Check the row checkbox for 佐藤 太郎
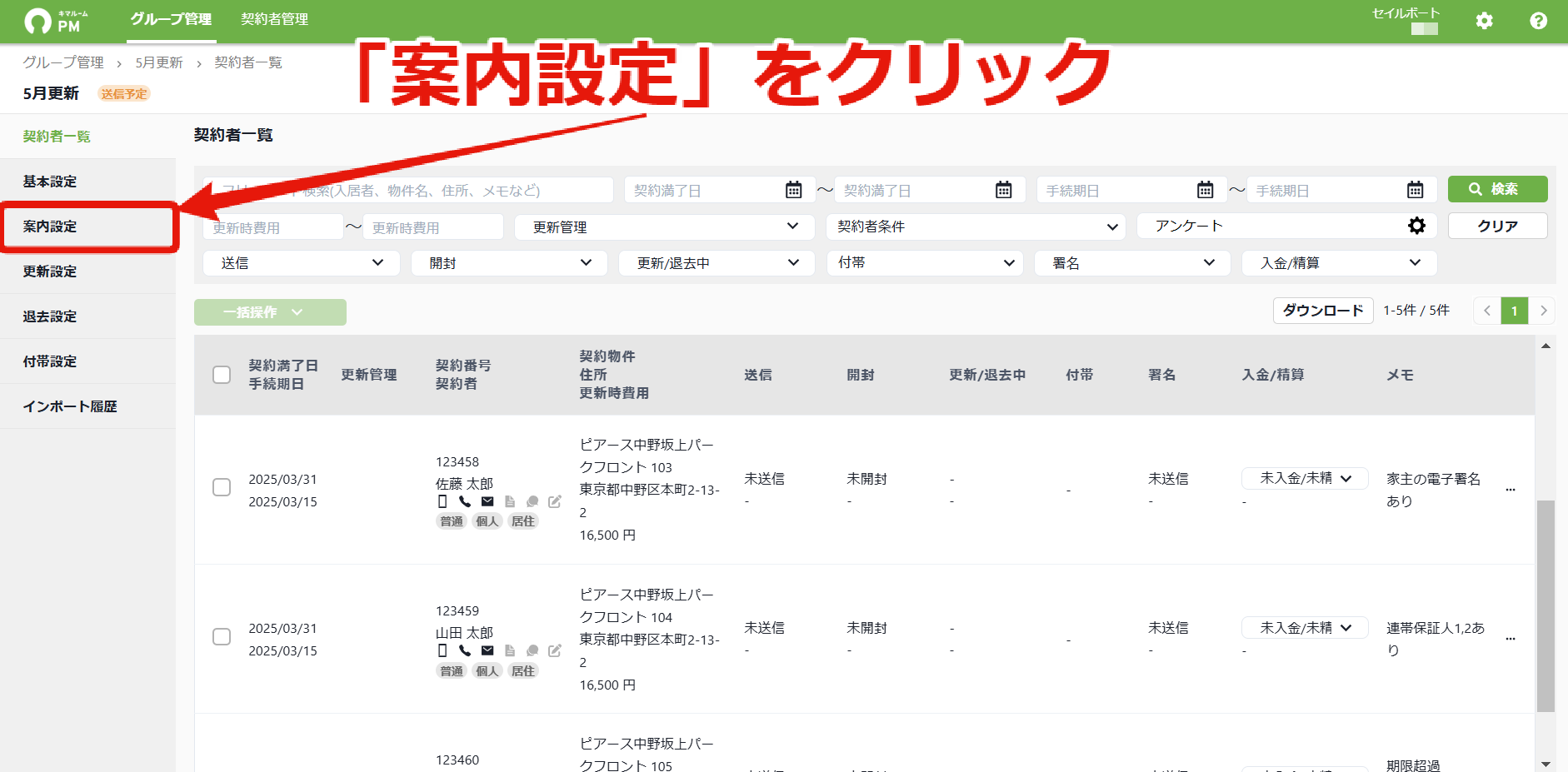 coord(222,487)
